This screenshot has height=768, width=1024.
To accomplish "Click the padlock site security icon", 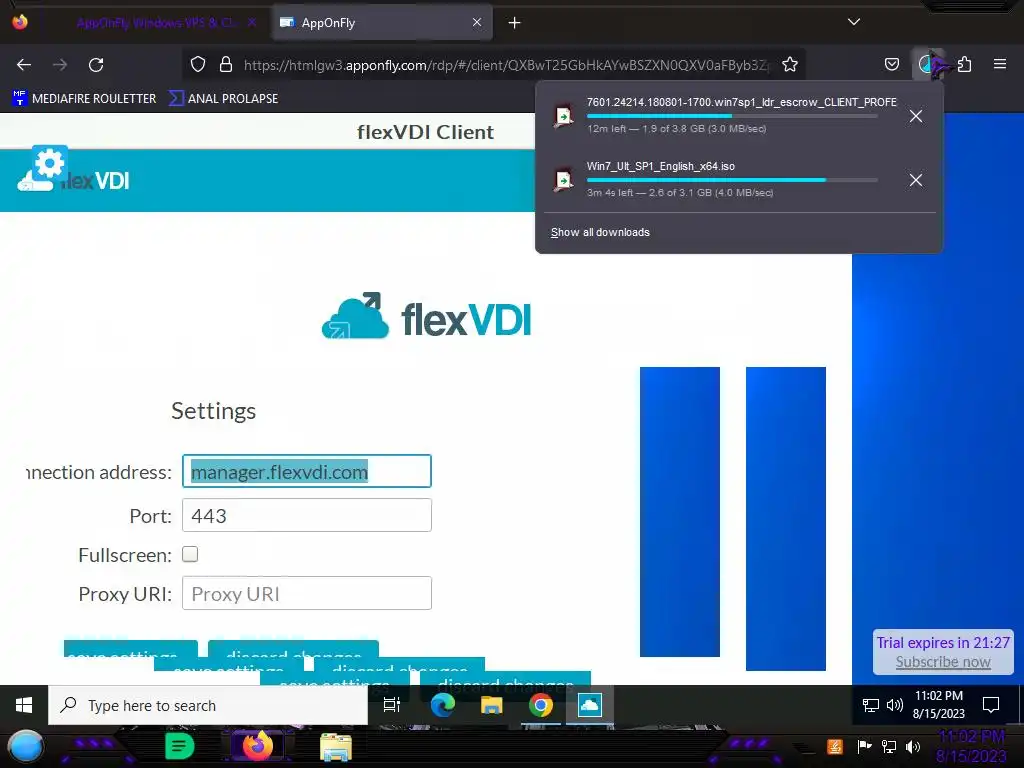I will pyautogui.click(x=226, y=64).
